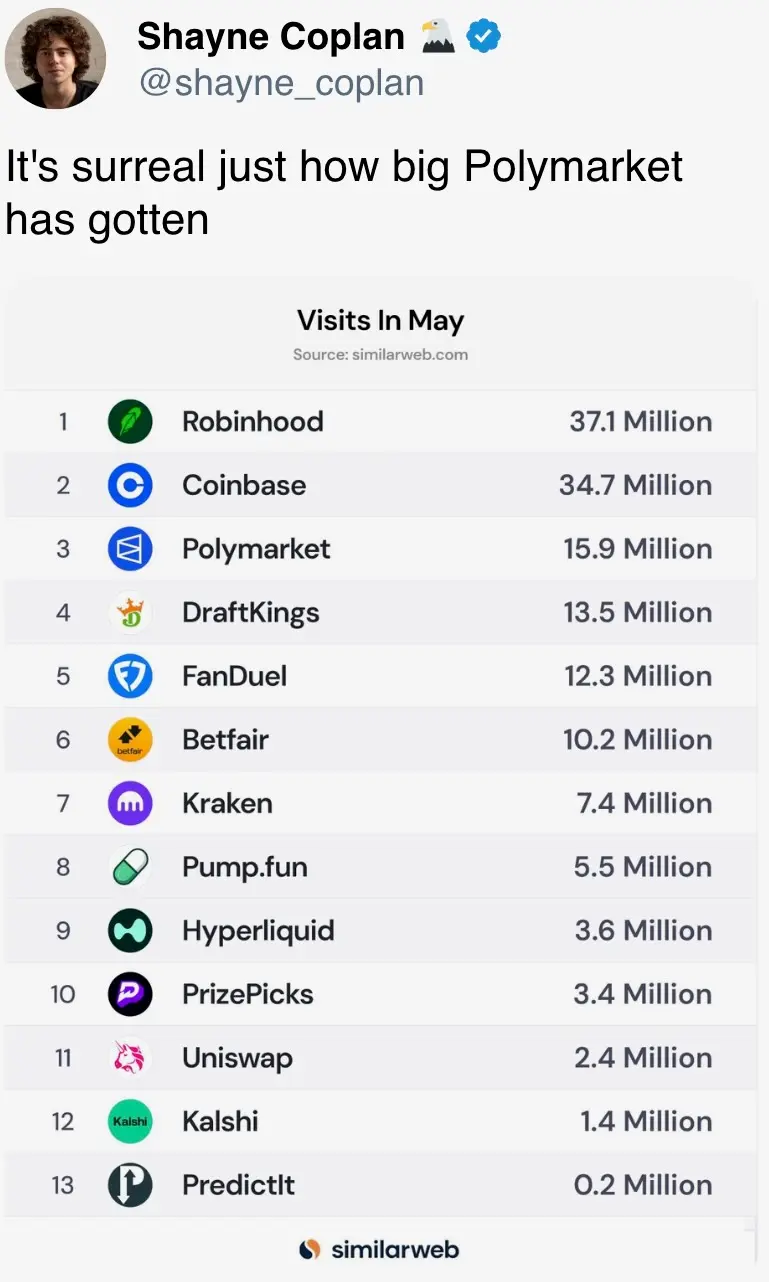Click the "Visits In May" chart title
Image resolution: width=769 pixels, height=1282 pixels.
(x=380, y=321)
